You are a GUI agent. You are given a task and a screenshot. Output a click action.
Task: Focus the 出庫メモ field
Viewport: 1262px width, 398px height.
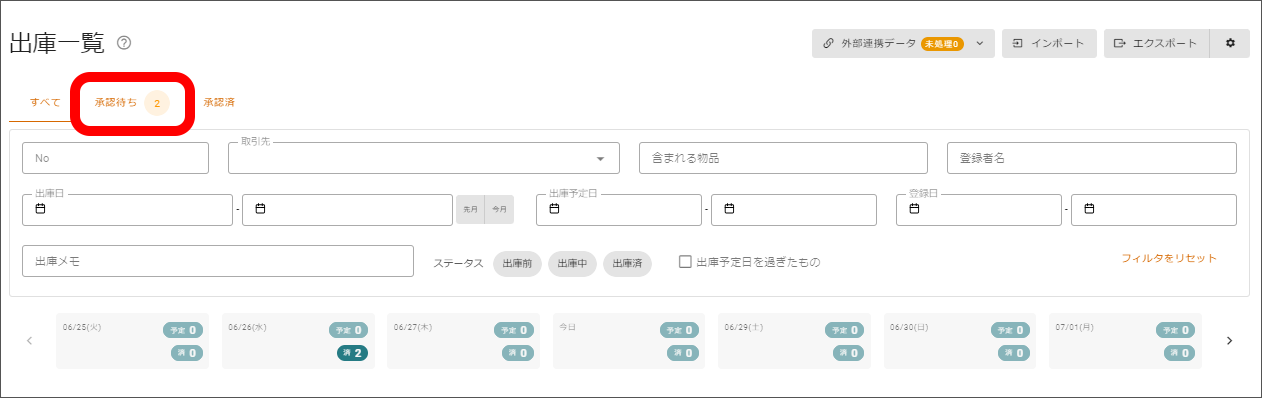tap(218, 261)
